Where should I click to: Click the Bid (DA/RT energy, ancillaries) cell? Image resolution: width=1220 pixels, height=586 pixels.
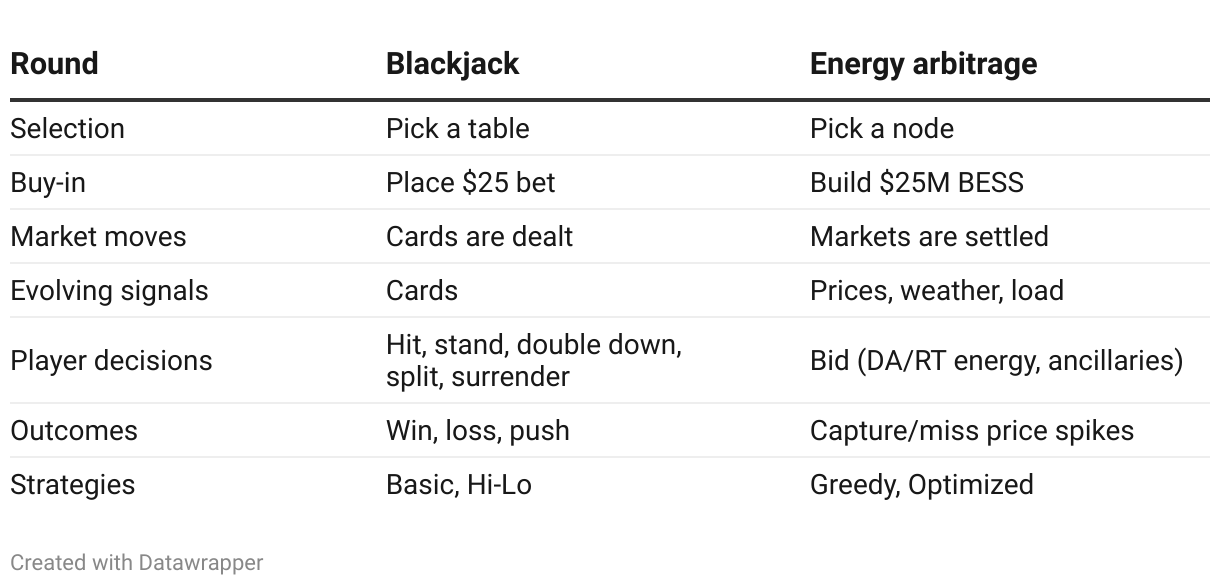click(996, 360)
